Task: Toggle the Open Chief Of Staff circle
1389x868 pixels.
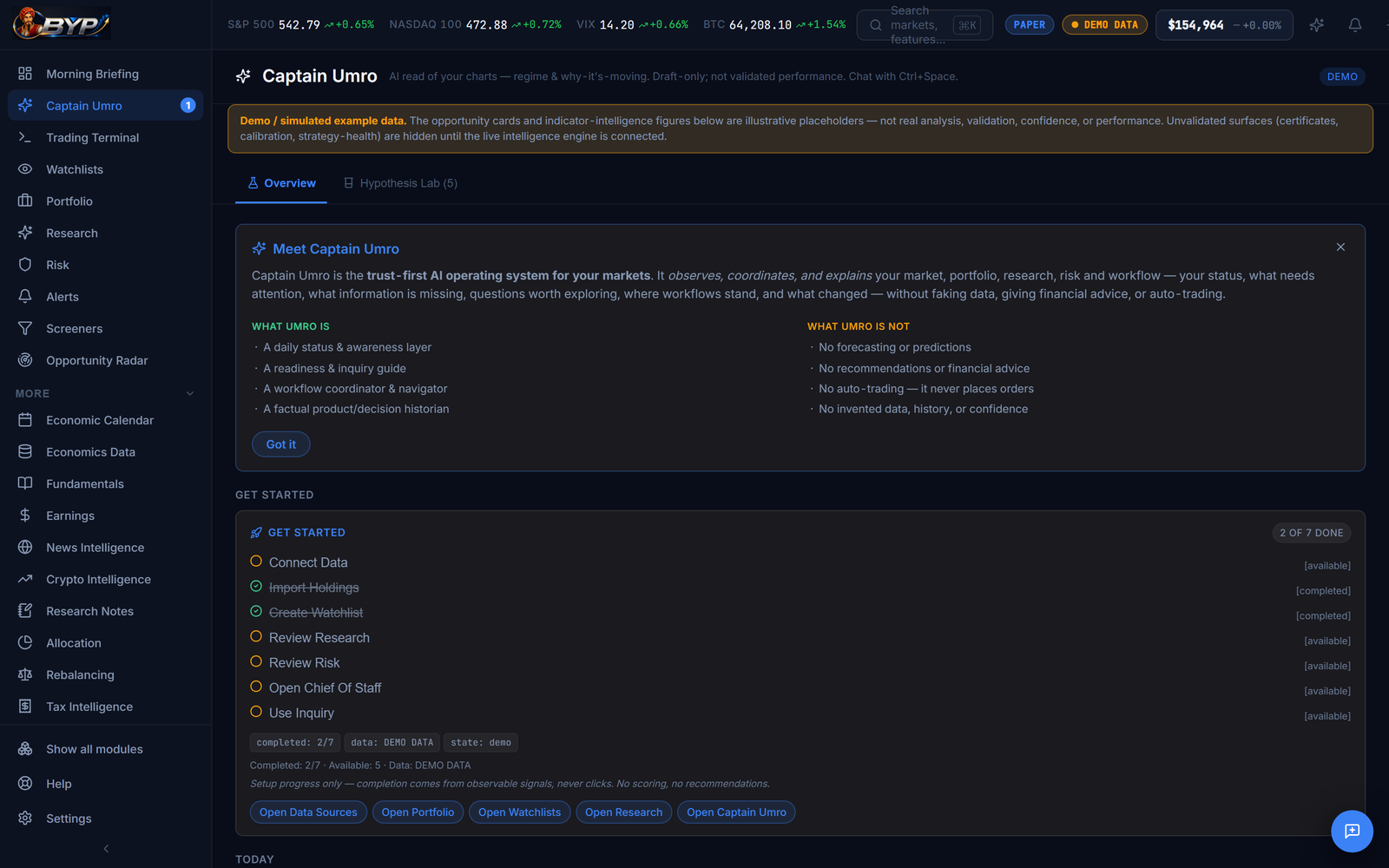Action: [x=256, y=687]
